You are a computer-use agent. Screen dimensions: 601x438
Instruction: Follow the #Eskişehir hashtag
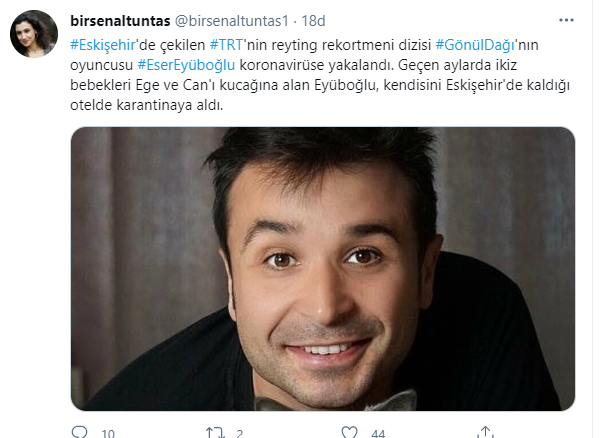click(103, 45)
